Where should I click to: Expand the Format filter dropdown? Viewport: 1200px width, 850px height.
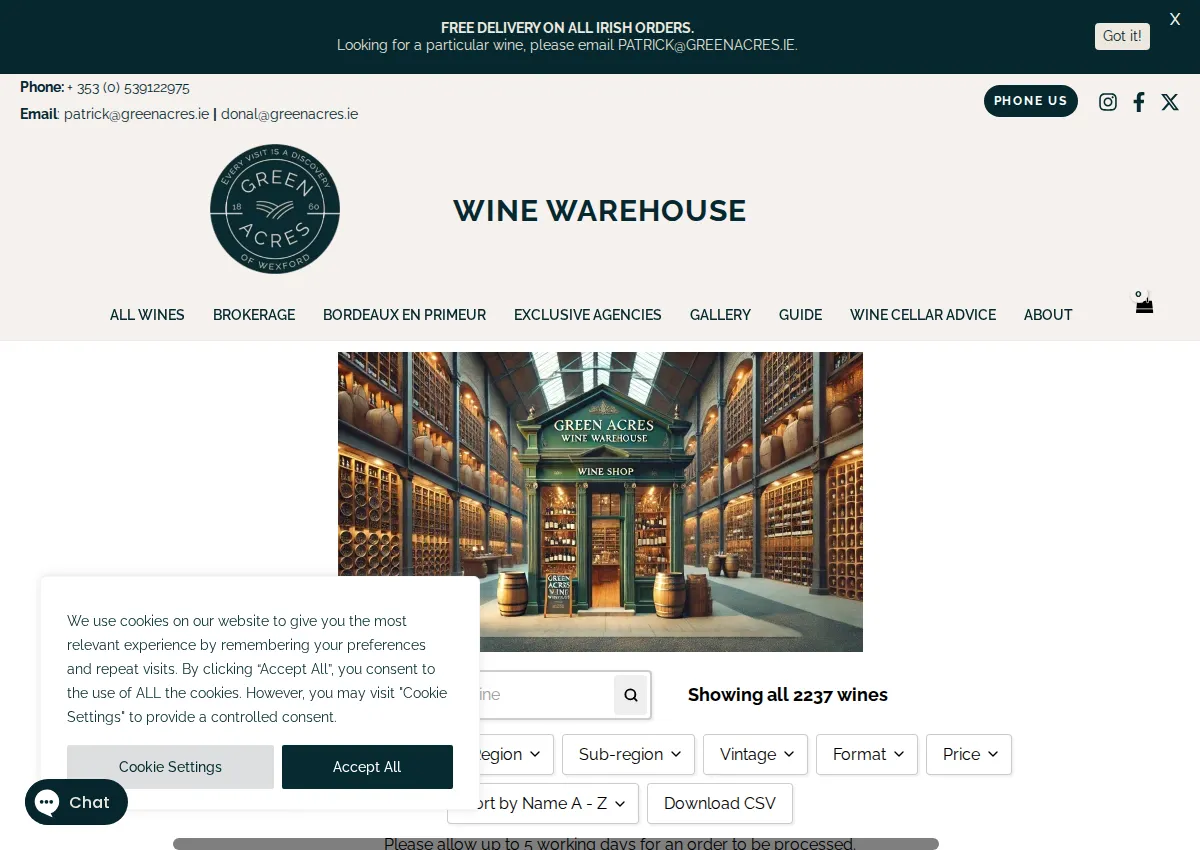pyautogui.click(x=867, y=754)
